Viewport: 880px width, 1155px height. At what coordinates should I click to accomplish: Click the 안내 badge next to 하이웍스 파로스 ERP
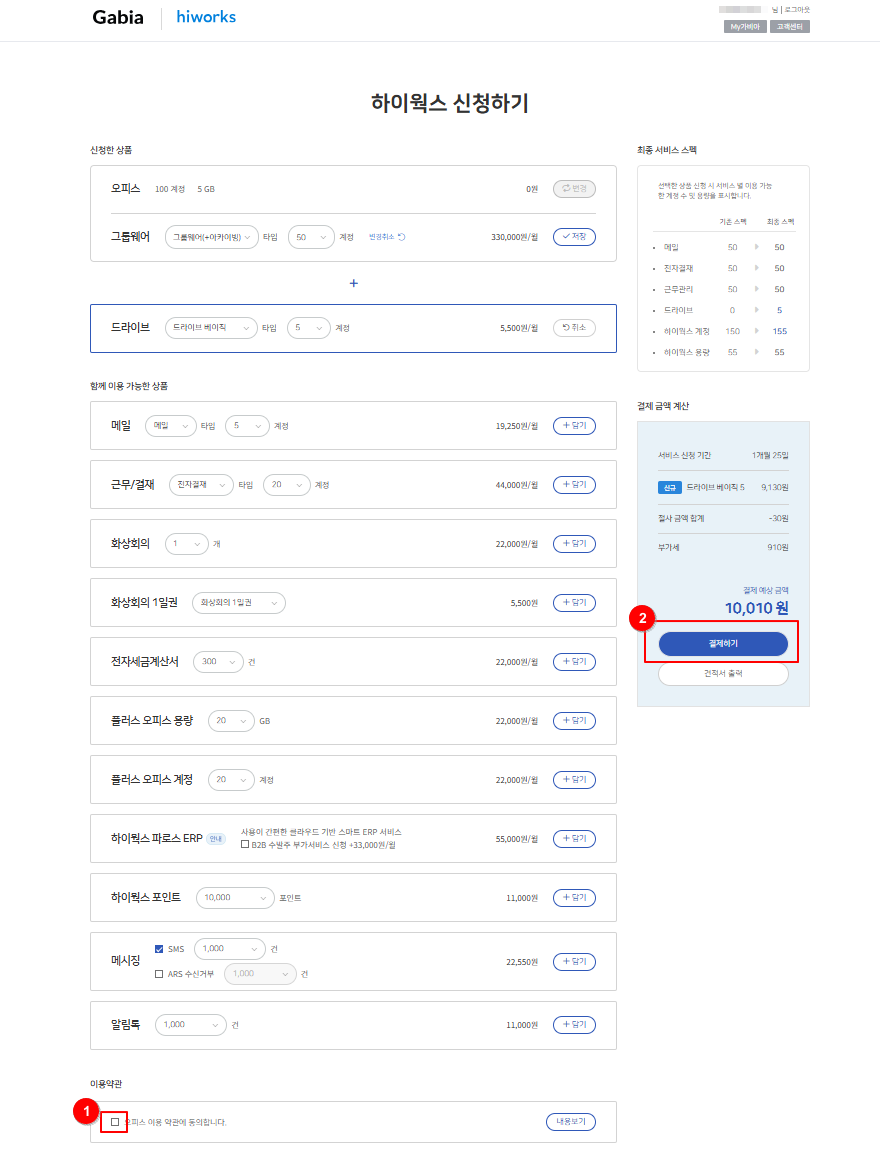216,839
